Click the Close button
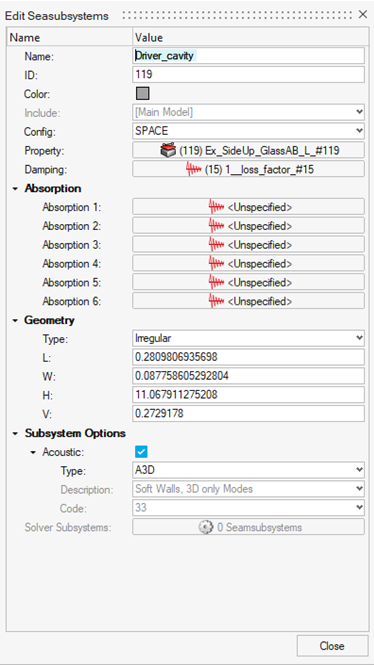This screenshot has height=665, width=374. [332, 646]
